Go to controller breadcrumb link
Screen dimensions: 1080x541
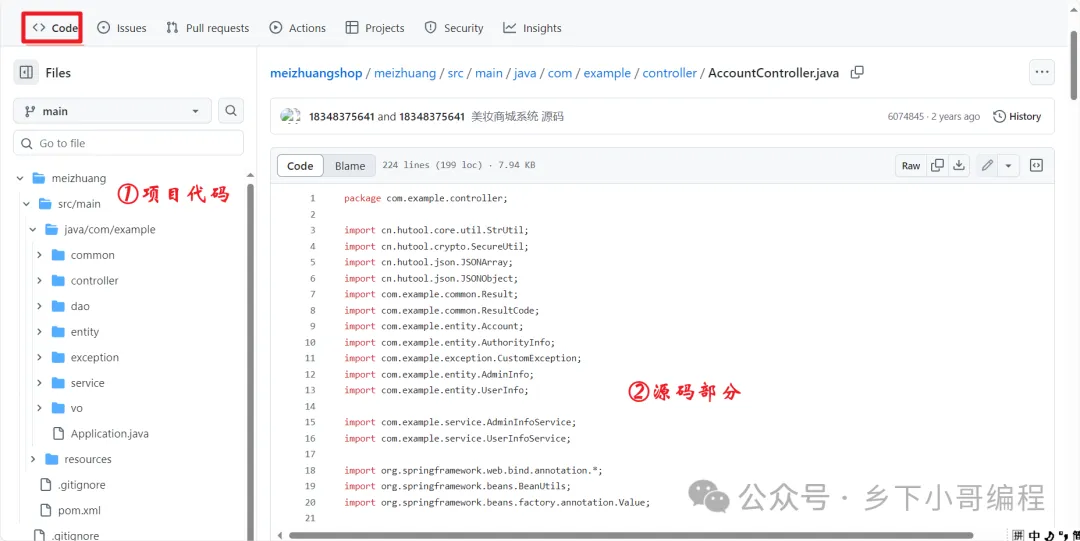click(669, 72)
